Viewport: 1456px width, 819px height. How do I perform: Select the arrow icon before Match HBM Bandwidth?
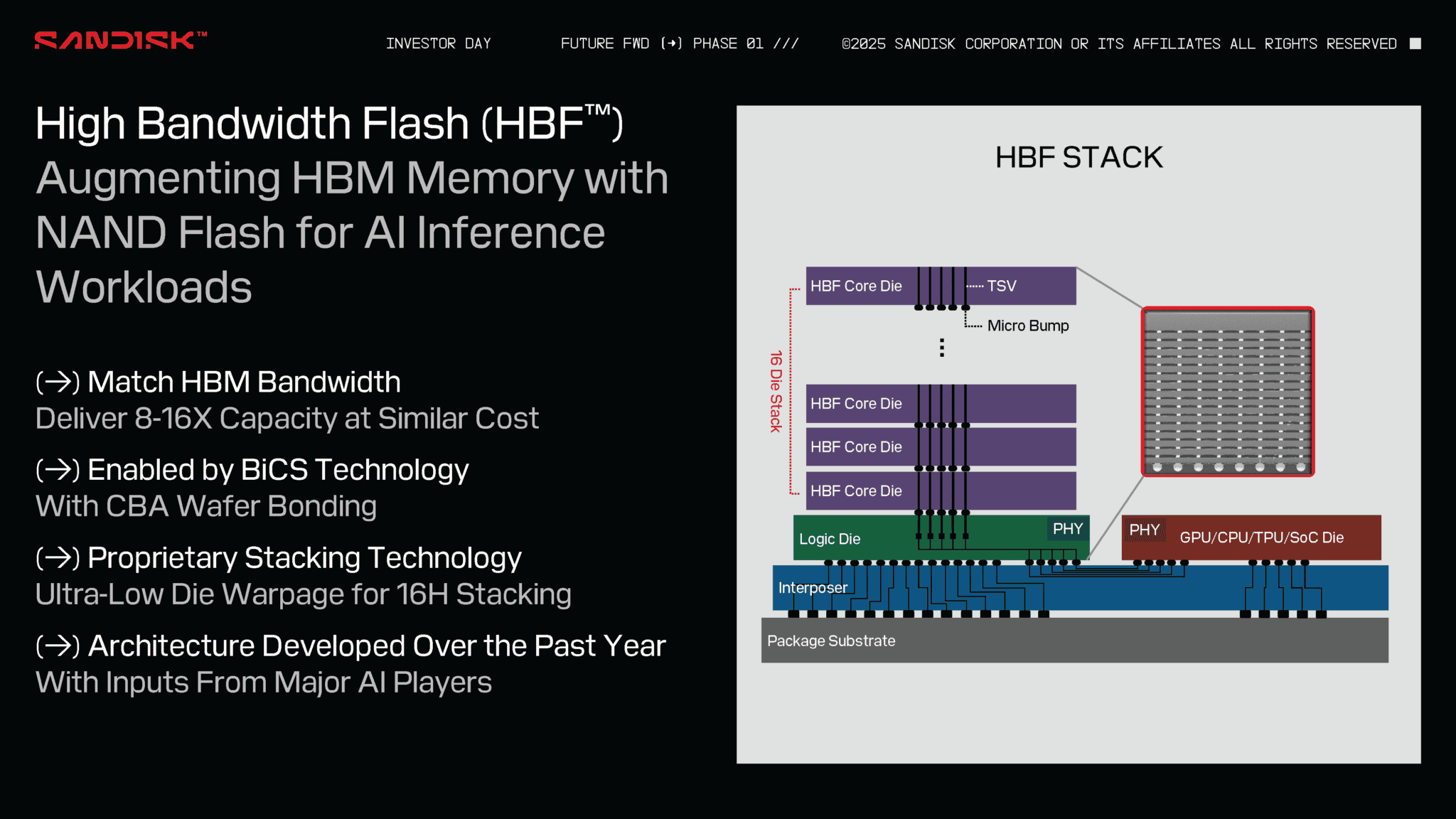[58, 382]
